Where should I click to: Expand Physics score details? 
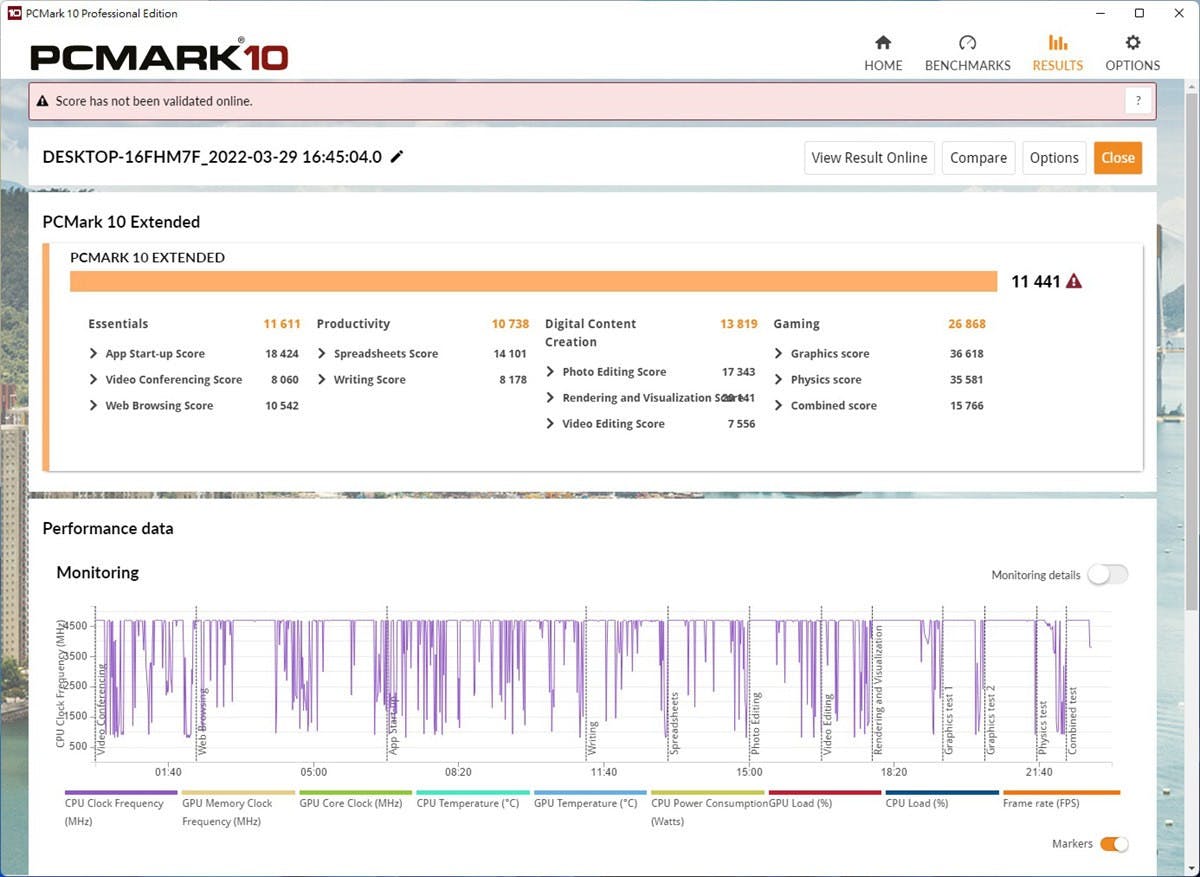tap(779, 380)
